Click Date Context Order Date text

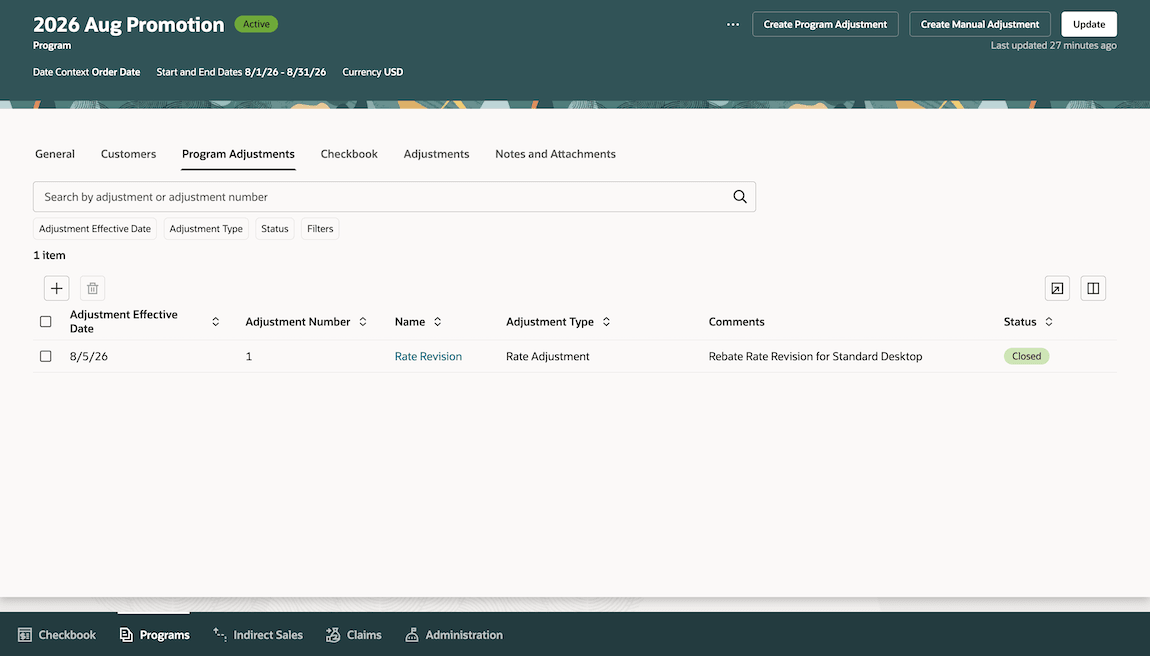[x=87, y=72]
